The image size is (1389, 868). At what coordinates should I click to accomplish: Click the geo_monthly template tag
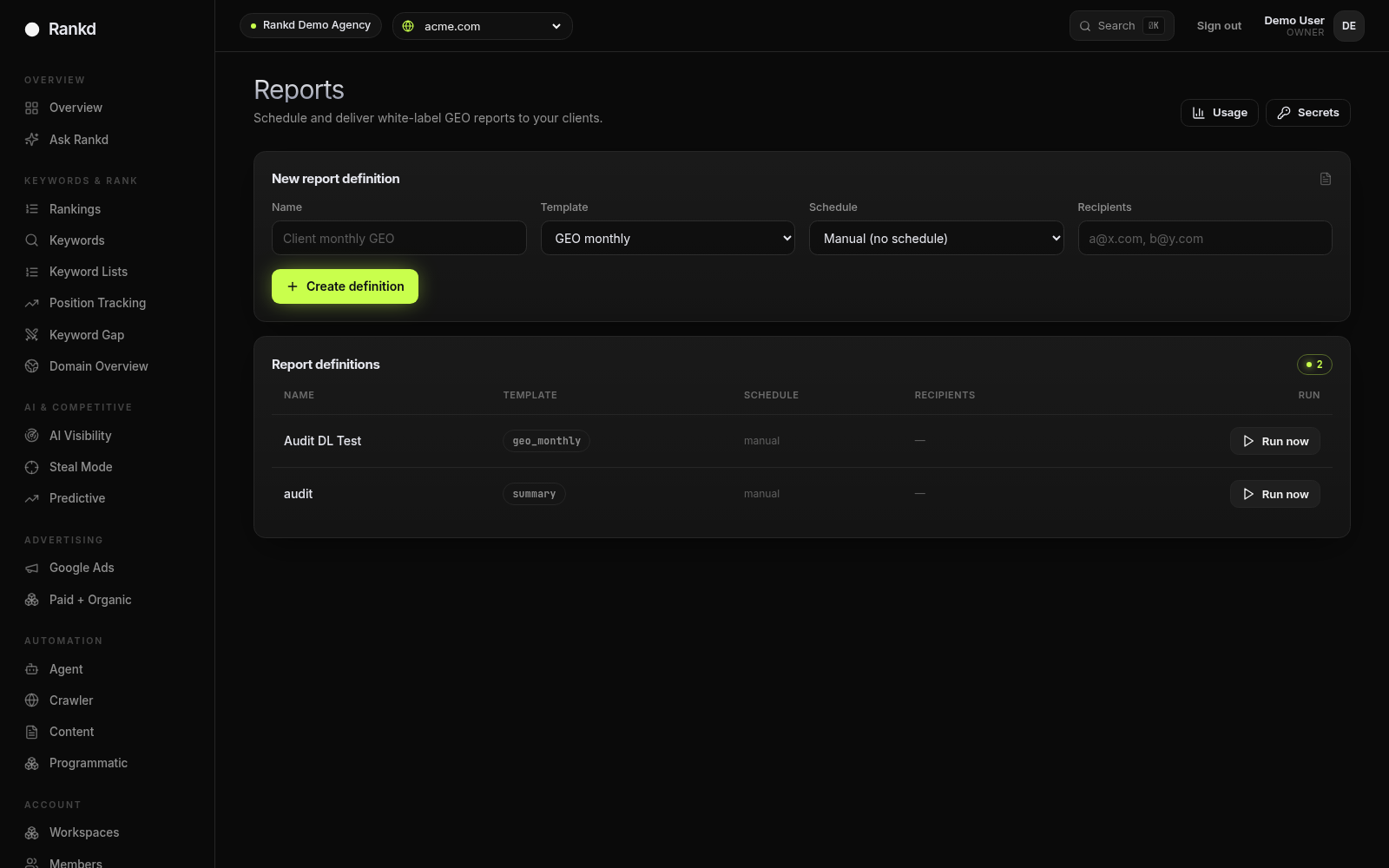[546, 441]
